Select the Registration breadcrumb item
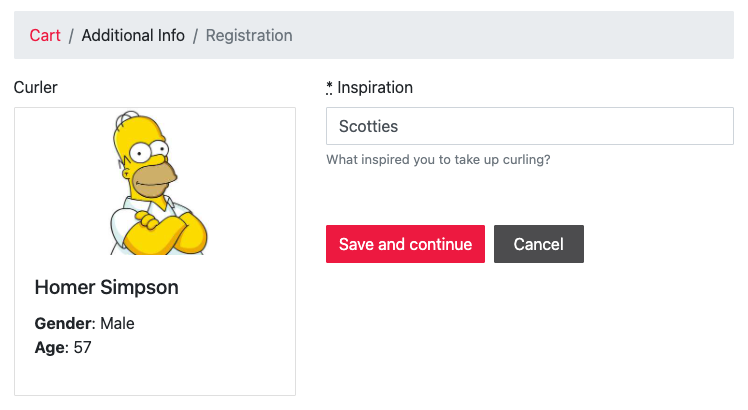Viewport: 748px width, 410px height. 249,35
